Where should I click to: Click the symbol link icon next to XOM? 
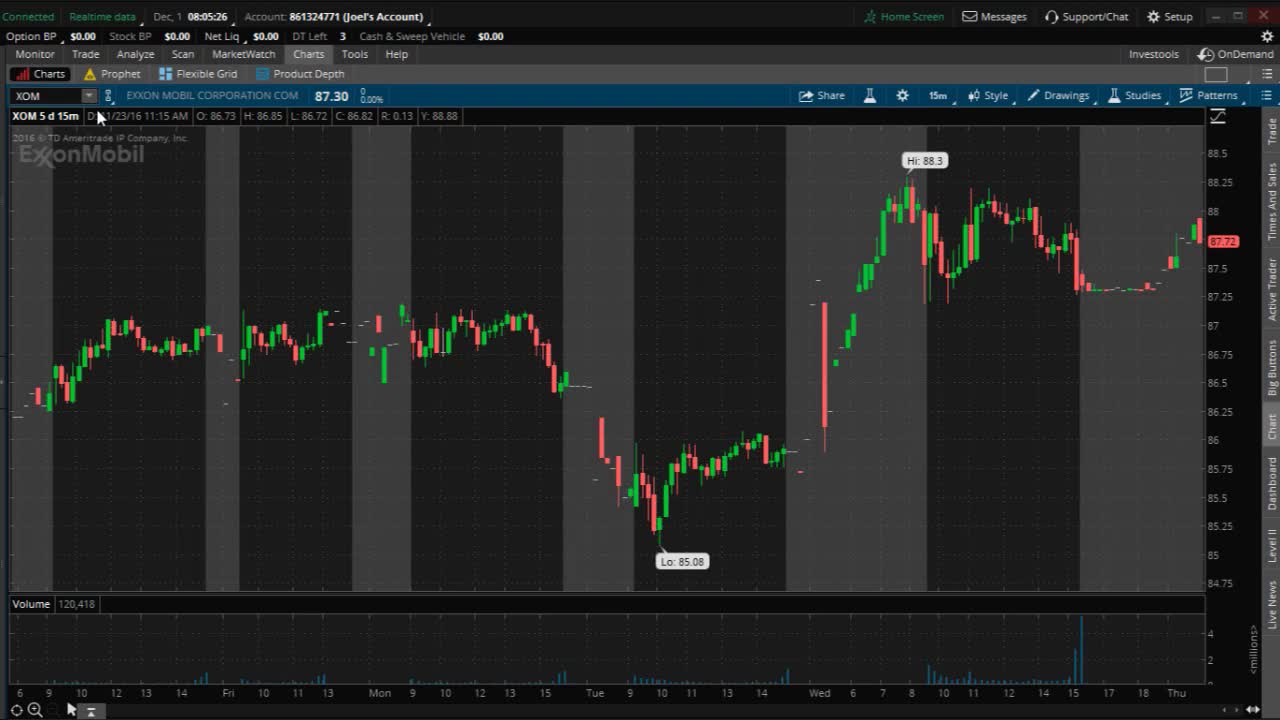pyautogui.click(x=108, y=96)
